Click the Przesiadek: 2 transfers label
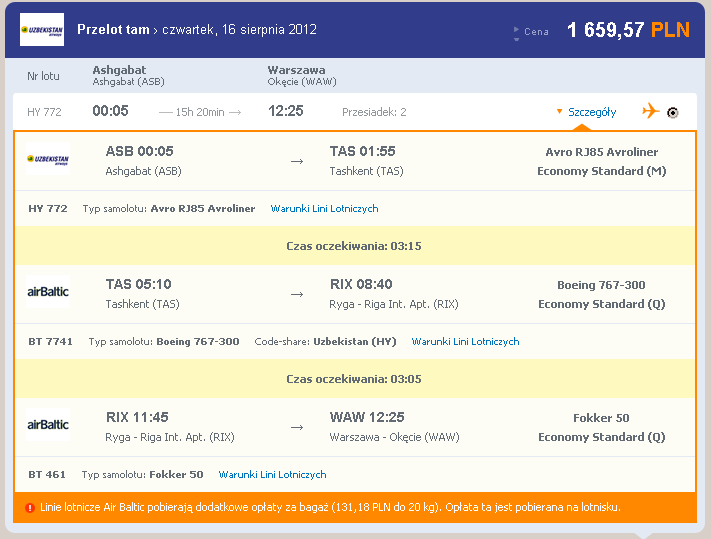The height and width of the screenshot is (539, 711). 374,112
